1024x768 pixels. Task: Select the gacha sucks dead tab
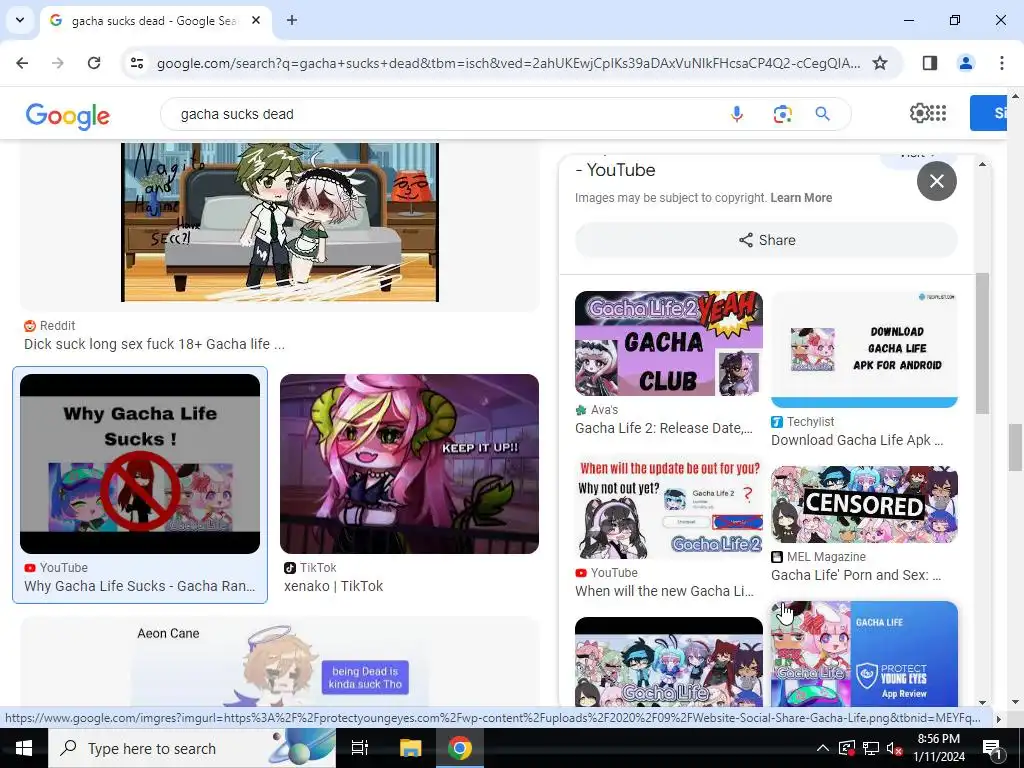coord(155,21)
